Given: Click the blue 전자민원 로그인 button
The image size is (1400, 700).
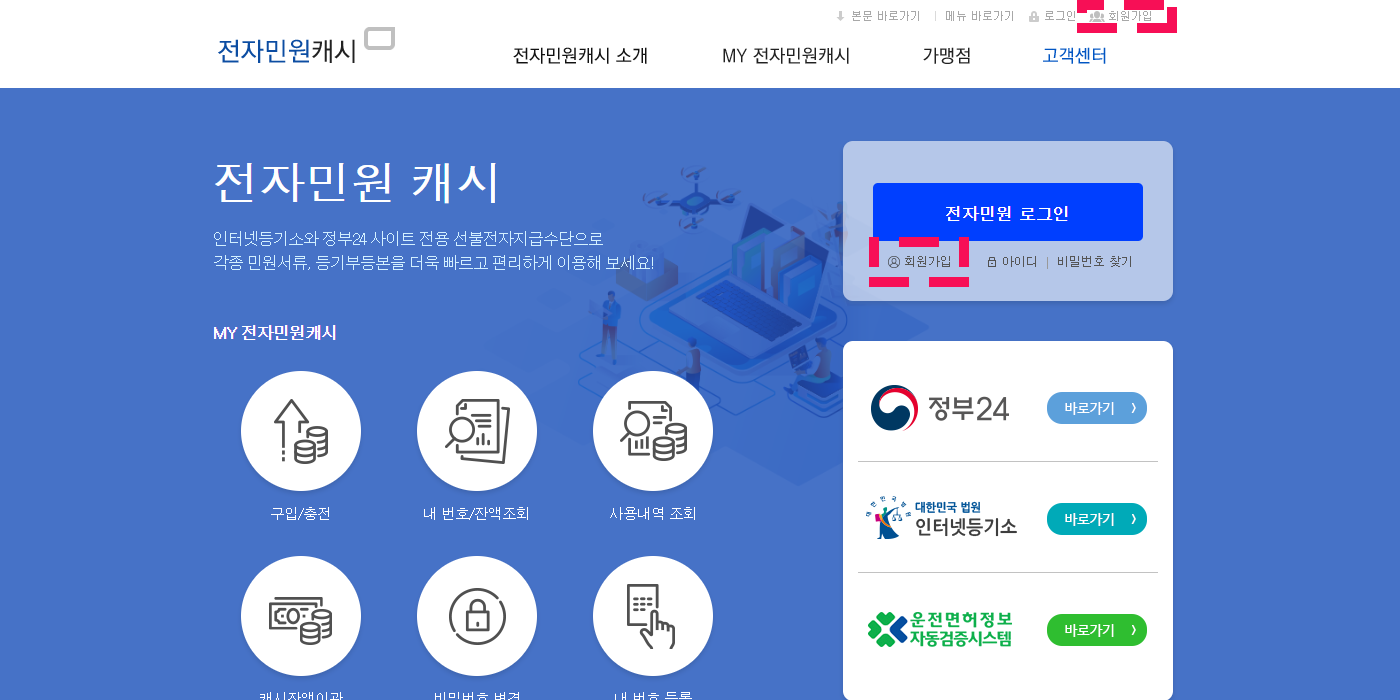Looking at the screenshot, I should pos(1008,212).
